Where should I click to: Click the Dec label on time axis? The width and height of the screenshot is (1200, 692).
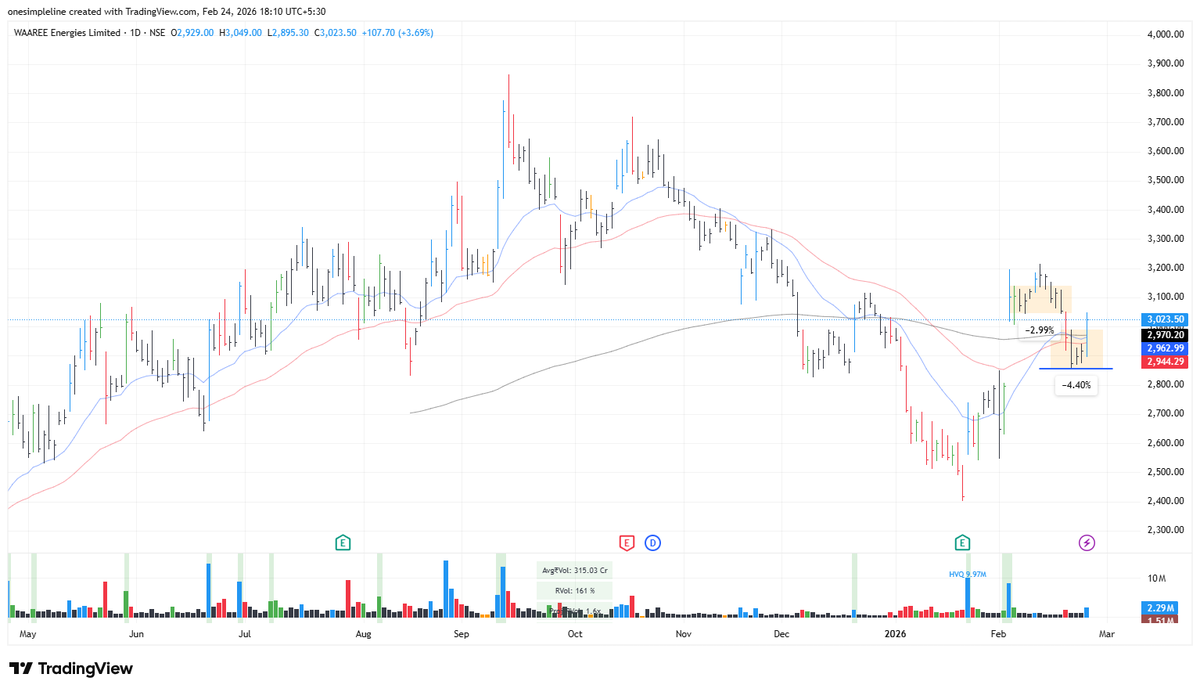tap(782, 634)
